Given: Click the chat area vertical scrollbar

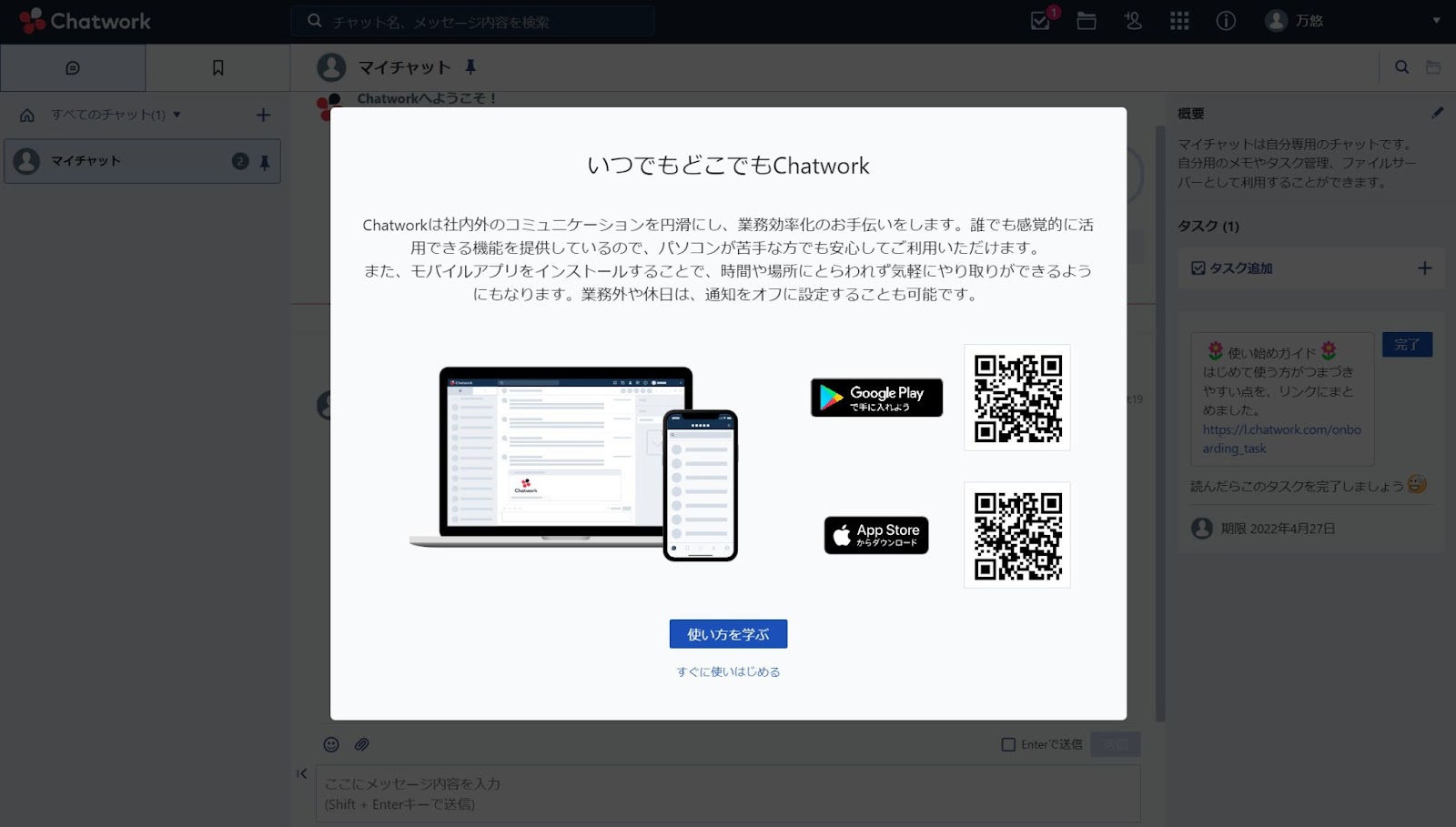Looking at the screenshot, I should tap(1160, 423).
